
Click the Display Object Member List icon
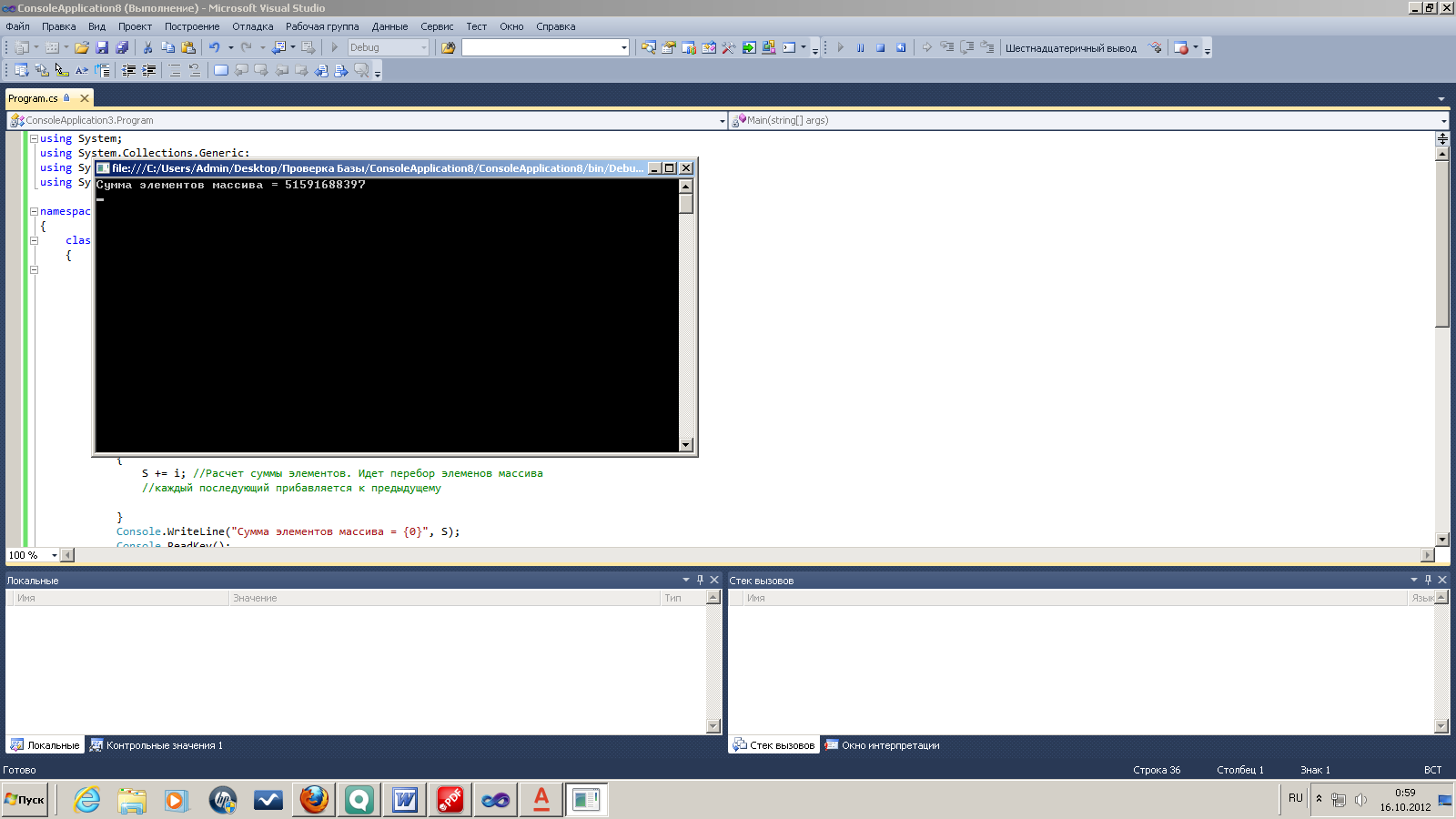(x=22, y=70)
